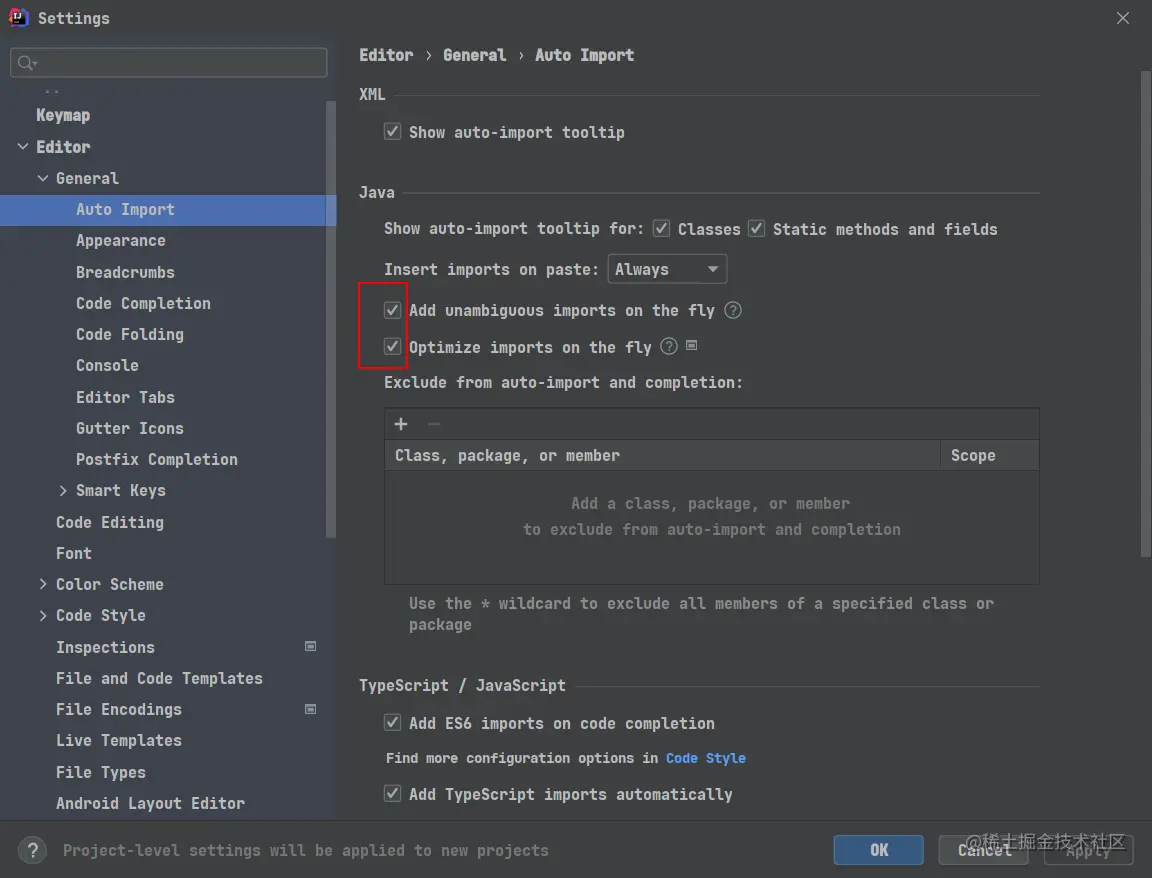Click the search magnifier icon in settings
The width and height of the screenshot is (1152, 878).
(x=26, y=63)
